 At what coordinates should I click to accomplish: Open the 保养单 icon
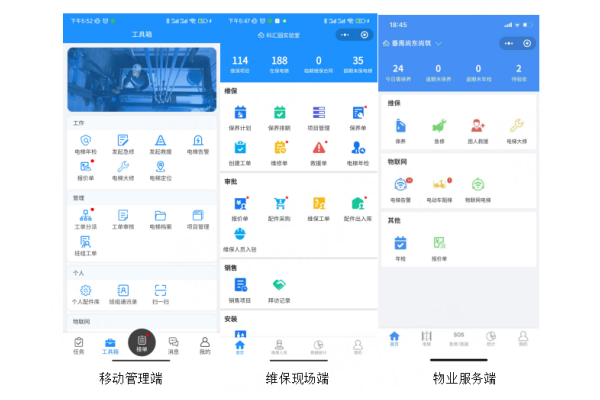(x=358, y=113)
